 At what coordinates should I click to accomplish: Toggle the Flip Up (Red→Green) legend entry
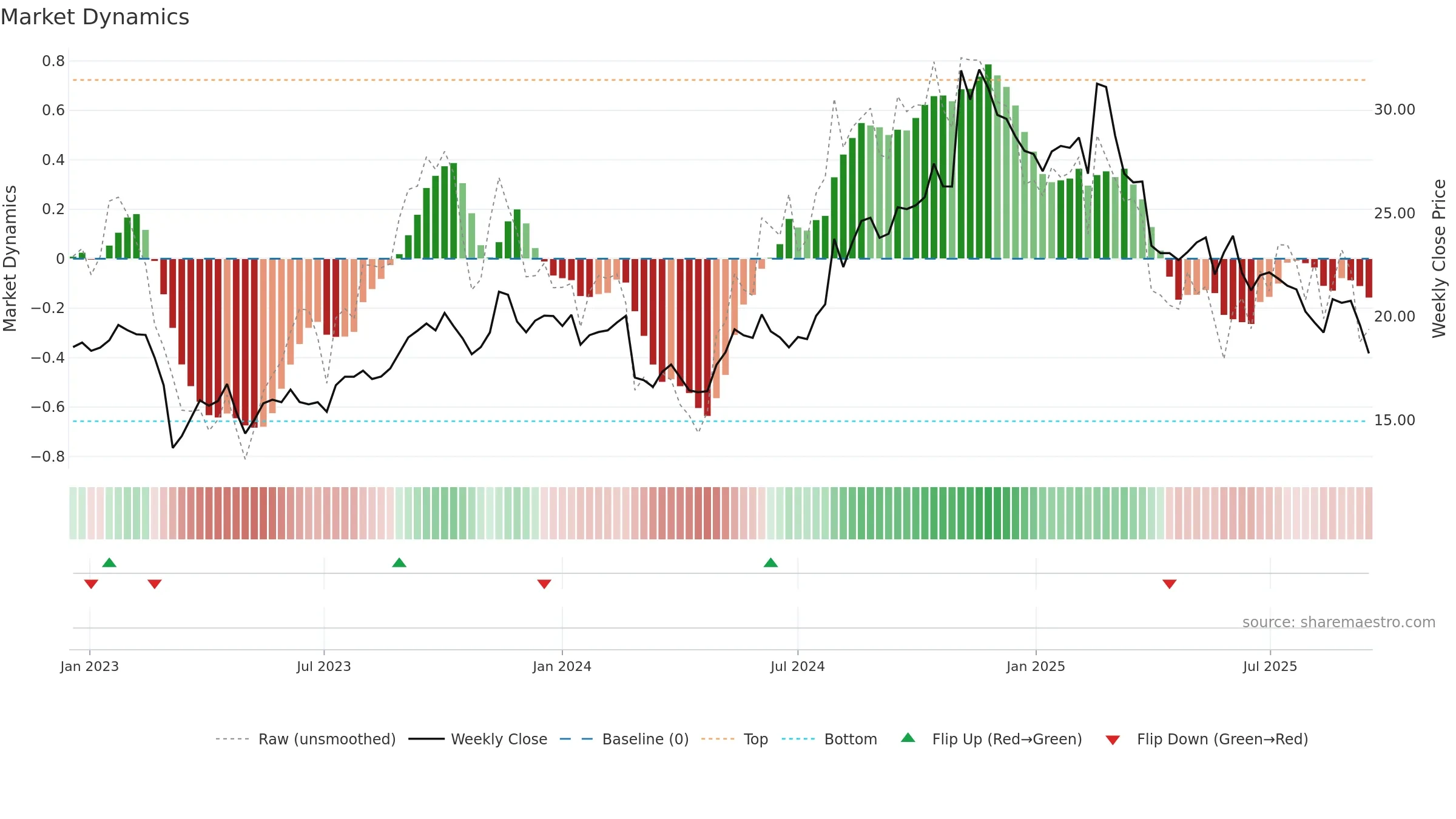click(x=991, y=739)
